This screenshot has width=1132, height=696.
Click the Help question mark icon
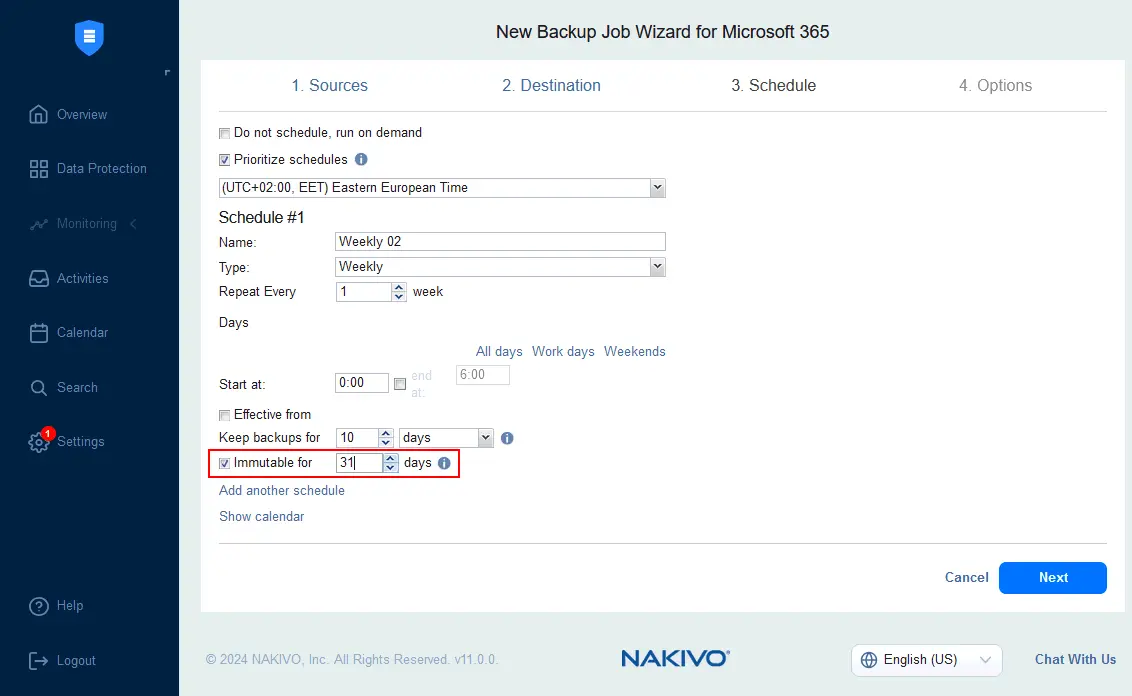[38, 606]
